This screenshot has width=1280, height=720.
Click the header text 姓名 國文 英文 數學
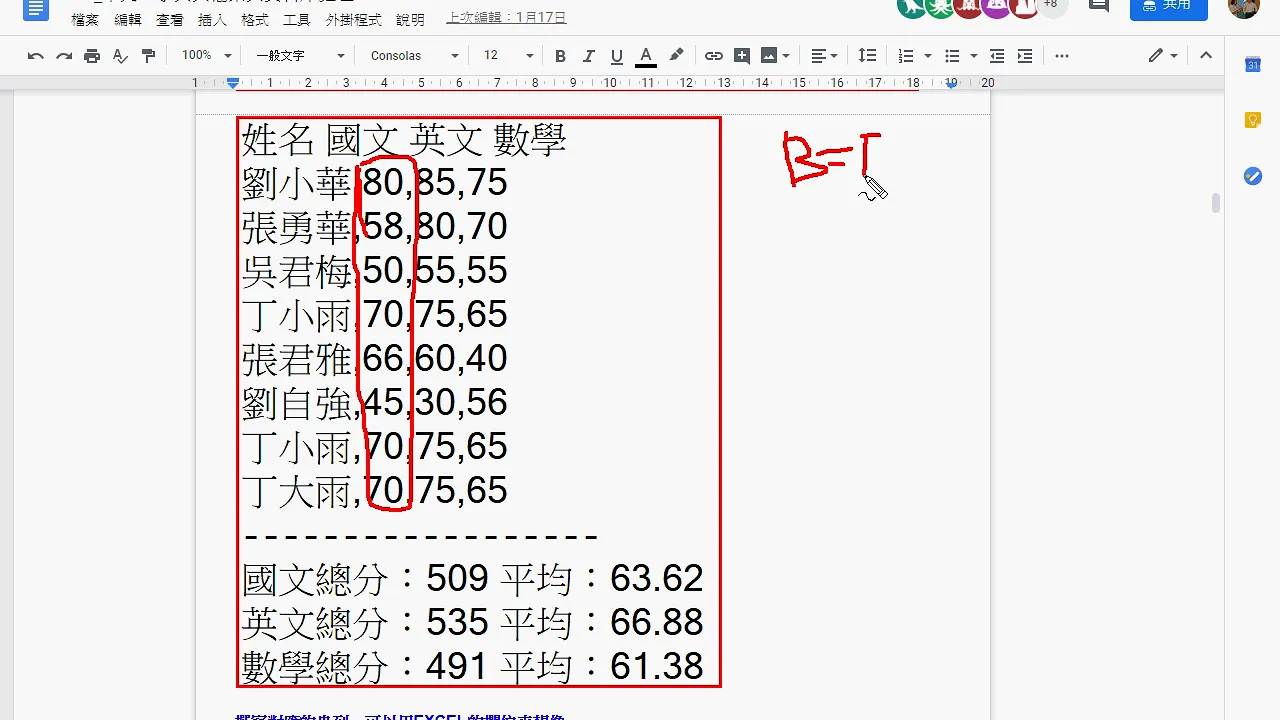(x=404, y=140)
